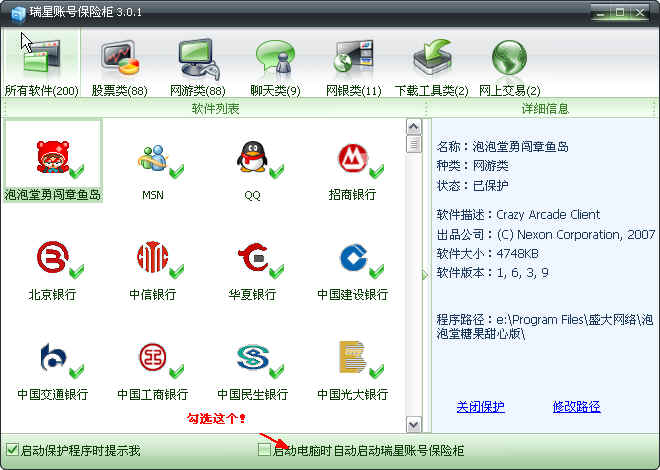The width and height of the screenshot is (660, 470).
Task: Toggle 启动保护程序时提示我 checkbox
Action: (x=12, y=450)
